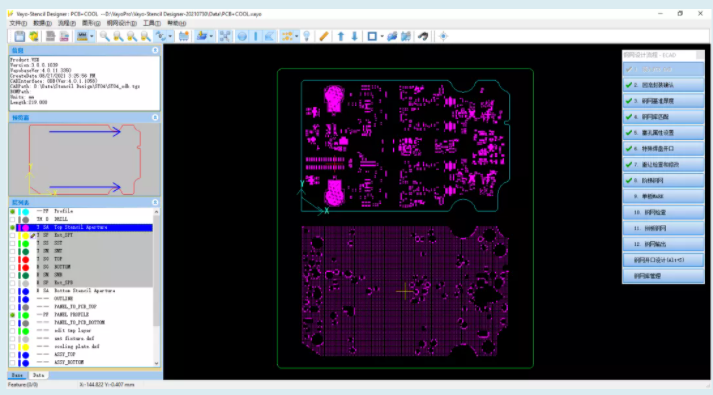Open the MM units dropdown arrow
This screenshot has height=395, width=713.
point(91,36)
